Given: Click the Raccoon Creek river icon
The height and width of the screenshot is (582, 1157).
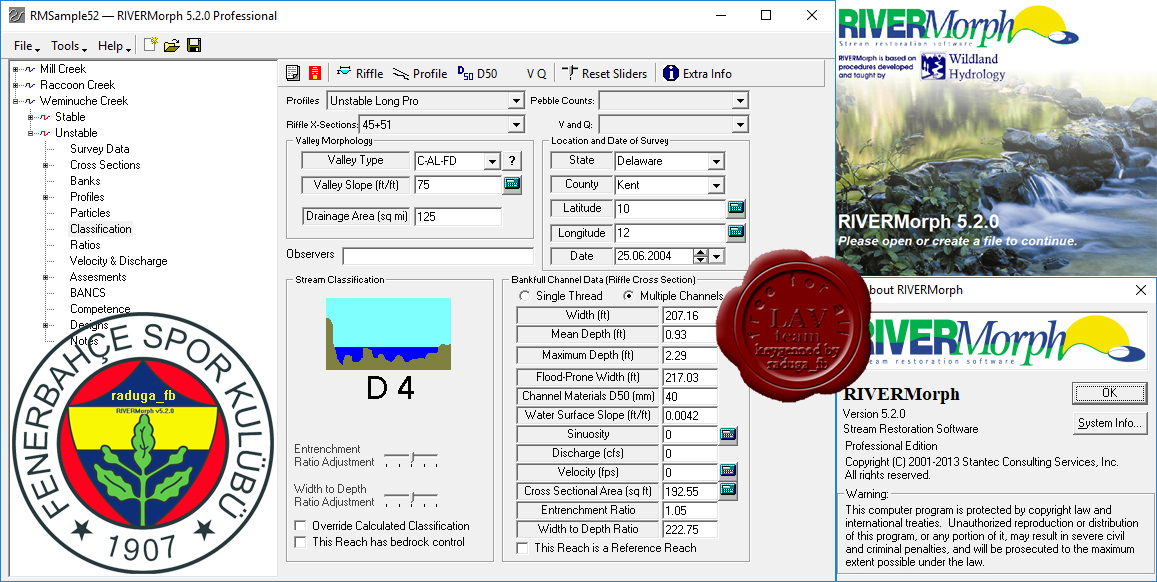Looking at the screenshot, I should coord(30,85).
